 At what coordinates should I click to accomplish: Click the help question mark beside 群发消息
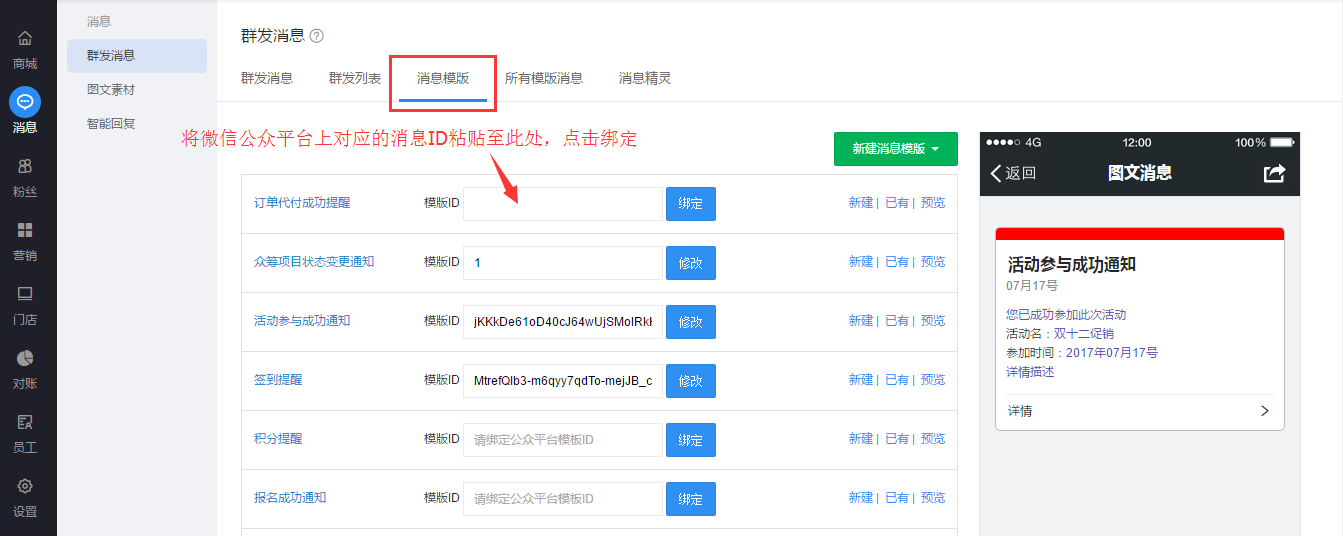click(x=317, y=36)
